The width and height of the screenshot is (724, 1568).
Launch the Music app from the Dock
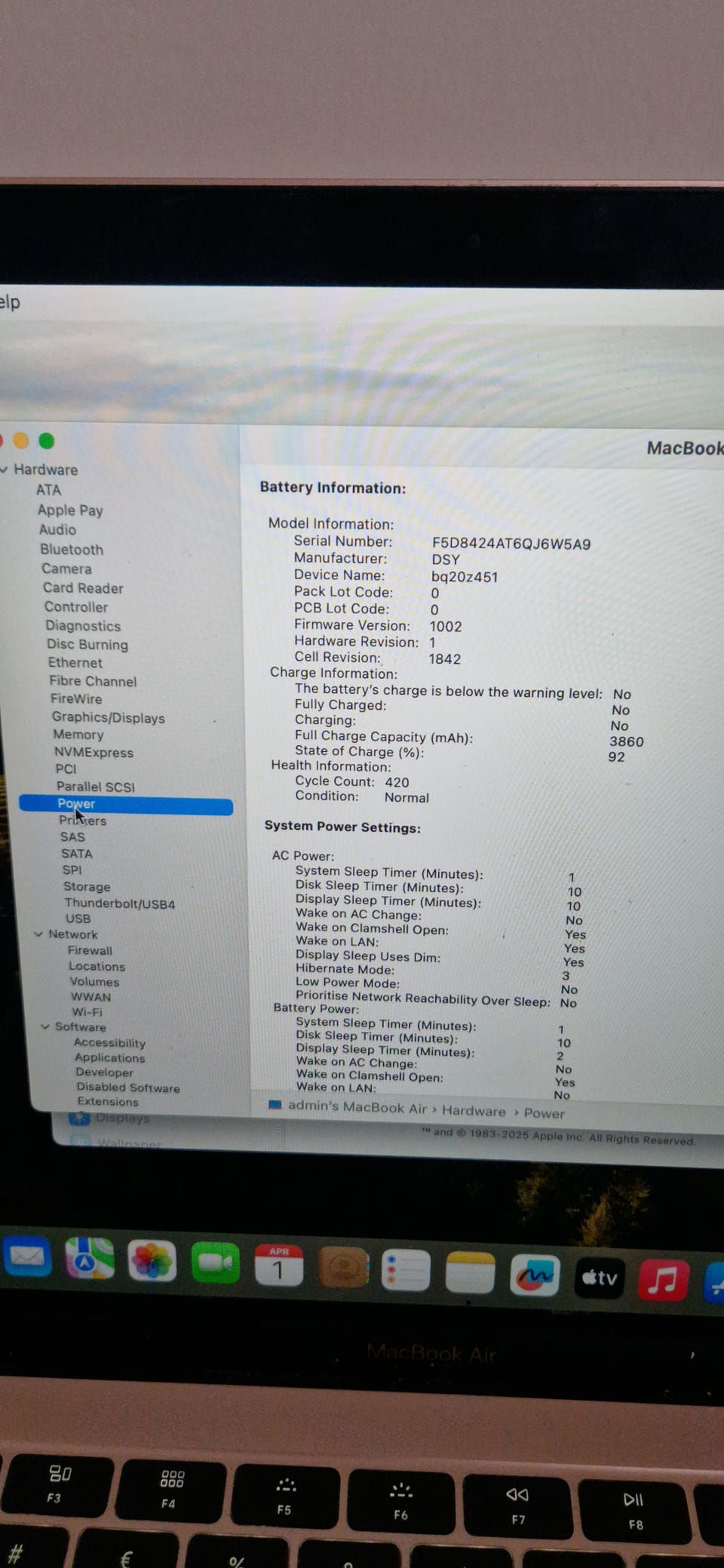tap(664, 1280)
